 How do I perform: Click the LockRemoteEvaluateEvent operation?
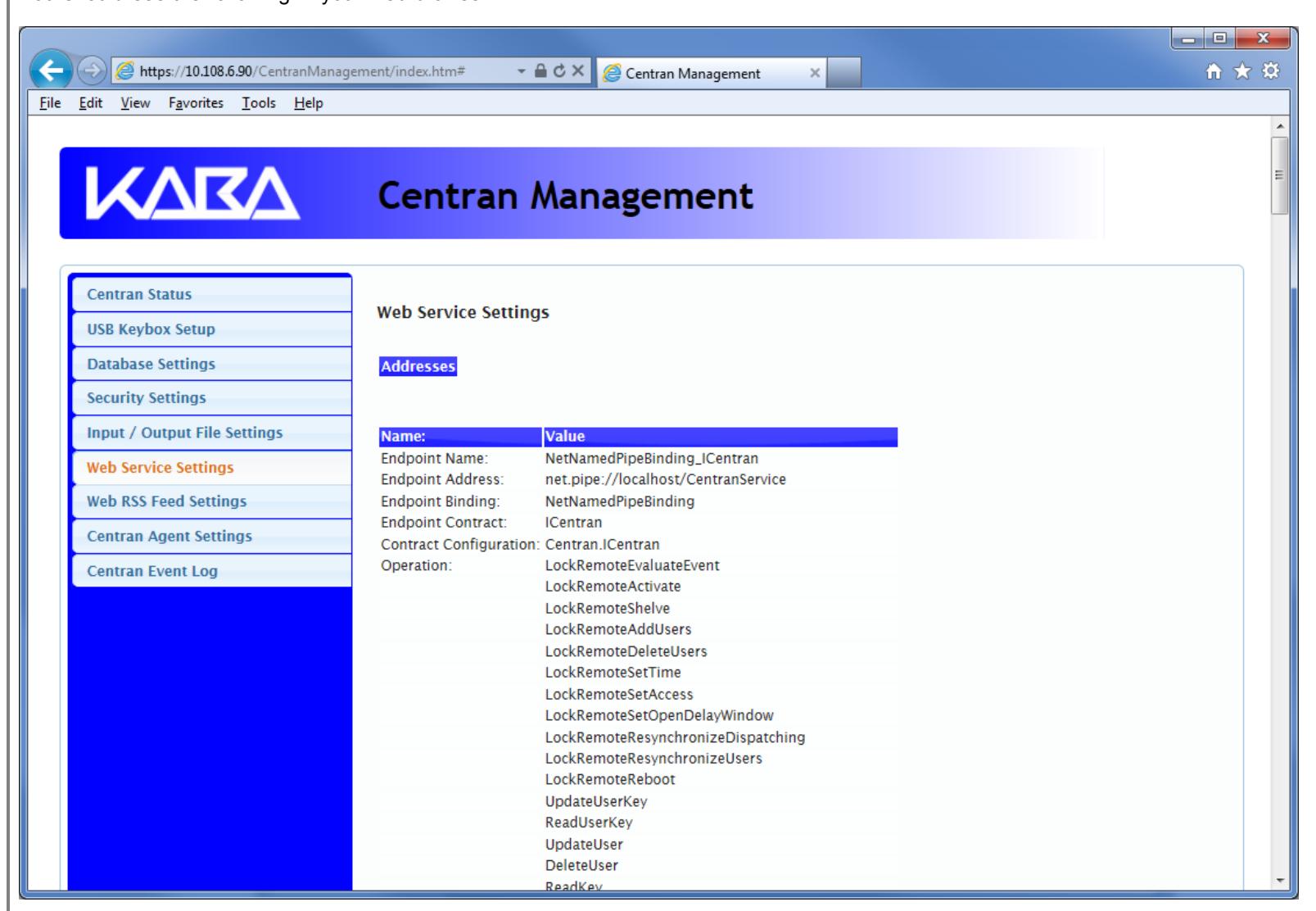632,566
